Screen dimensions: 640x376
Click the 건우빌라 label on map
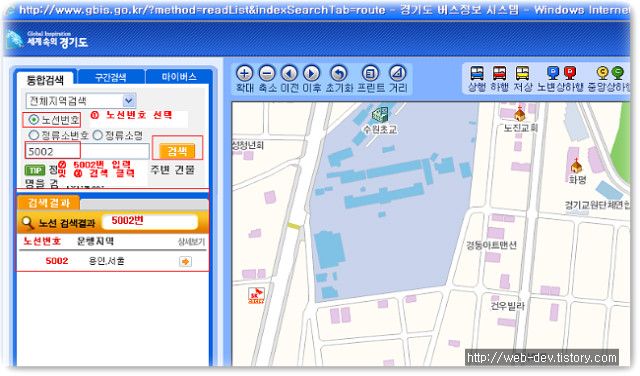point(507,305)
